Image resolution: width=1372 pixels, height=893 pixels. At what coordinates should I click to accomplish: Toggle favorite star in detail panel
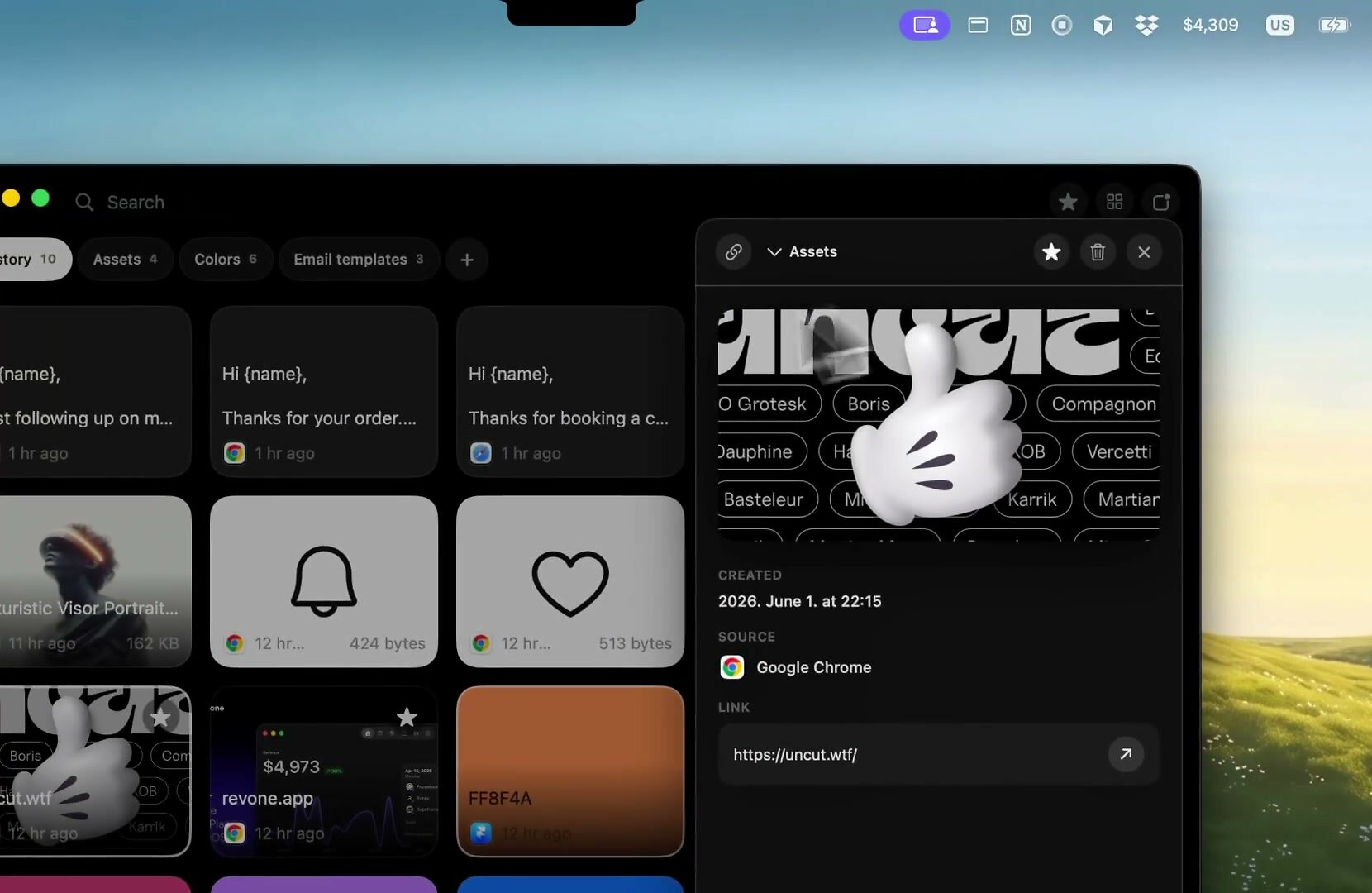1051,251
